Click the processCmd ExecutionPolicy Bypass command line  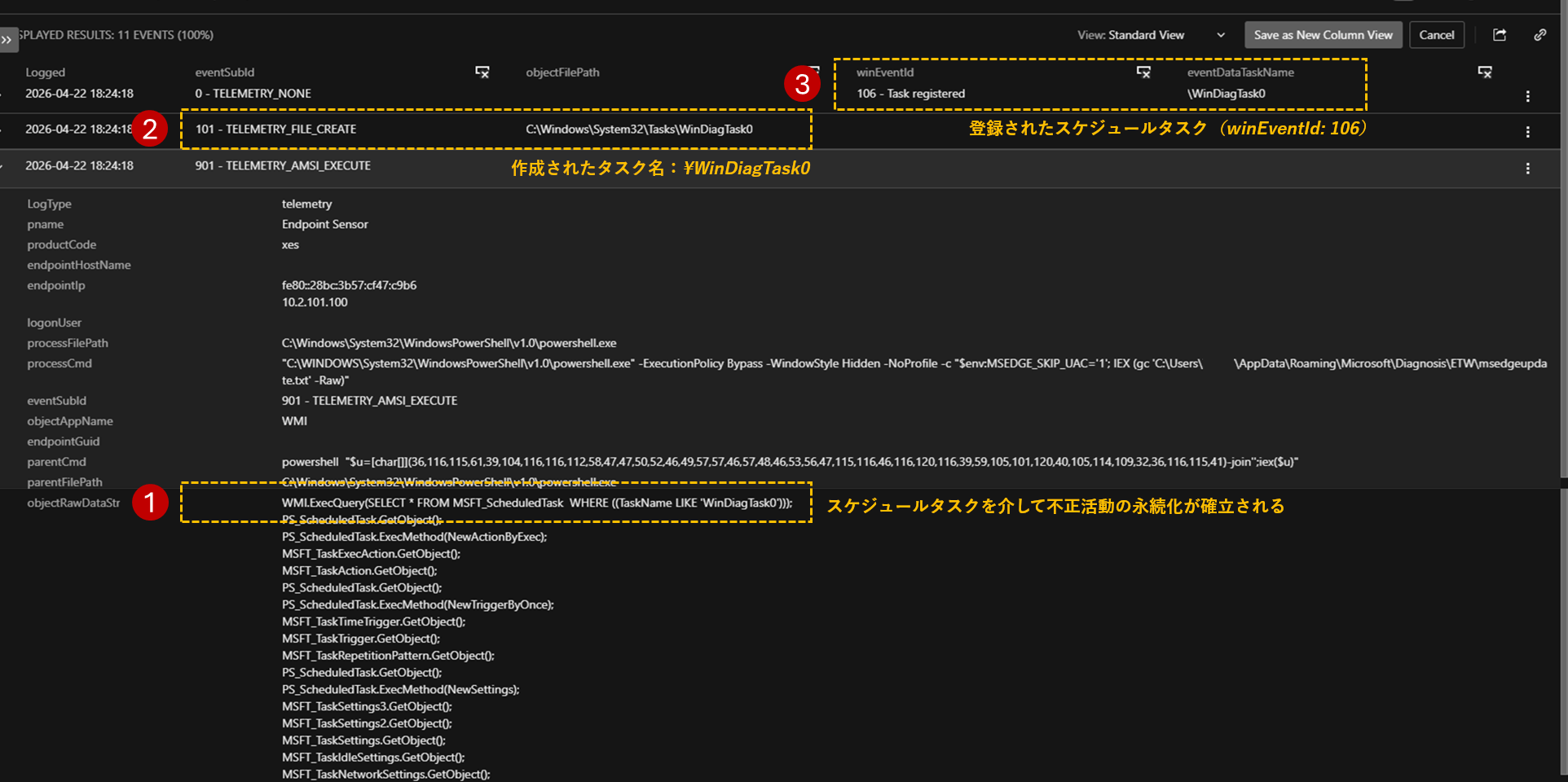[x=914, y=371]
